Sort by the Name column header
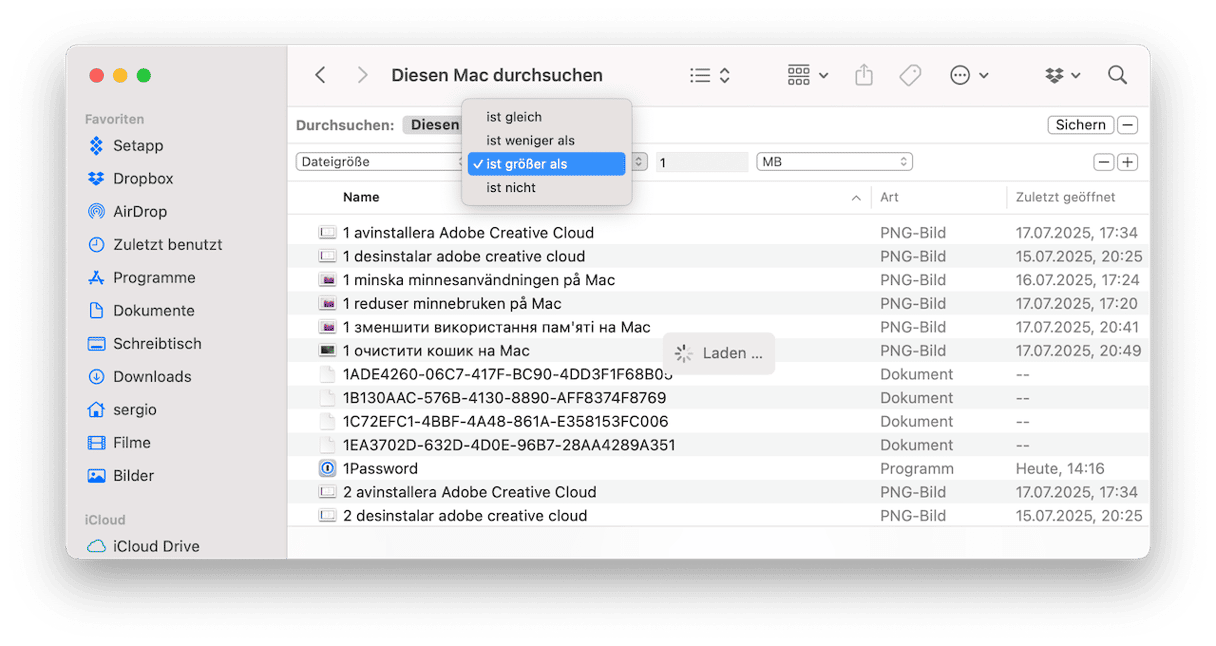 (361, 198)
